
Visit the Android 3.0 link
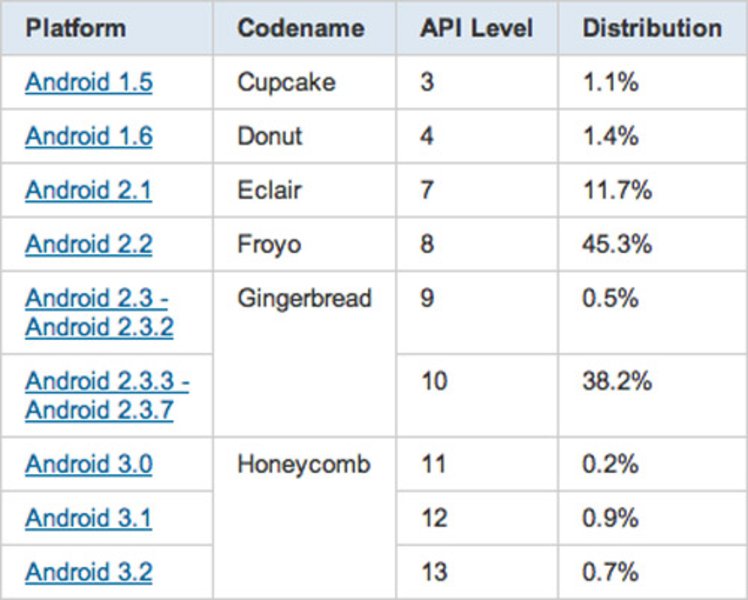[x=89, y=464]
